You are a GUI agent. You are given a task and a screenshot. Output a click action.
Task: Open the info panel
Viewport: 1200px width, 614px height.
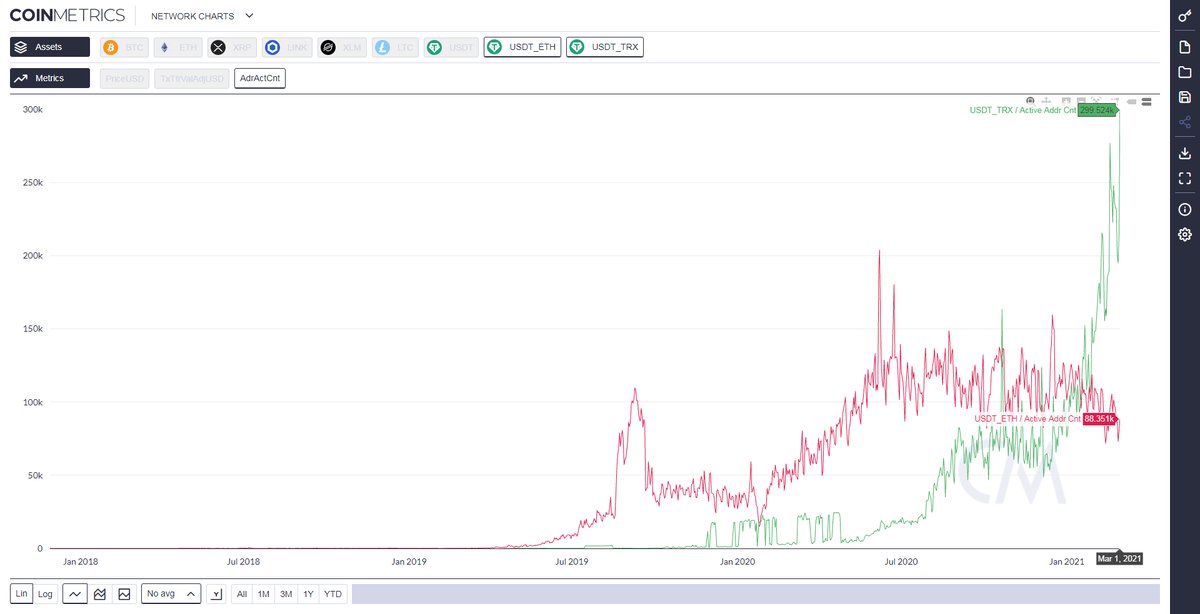pos(1185,209)
